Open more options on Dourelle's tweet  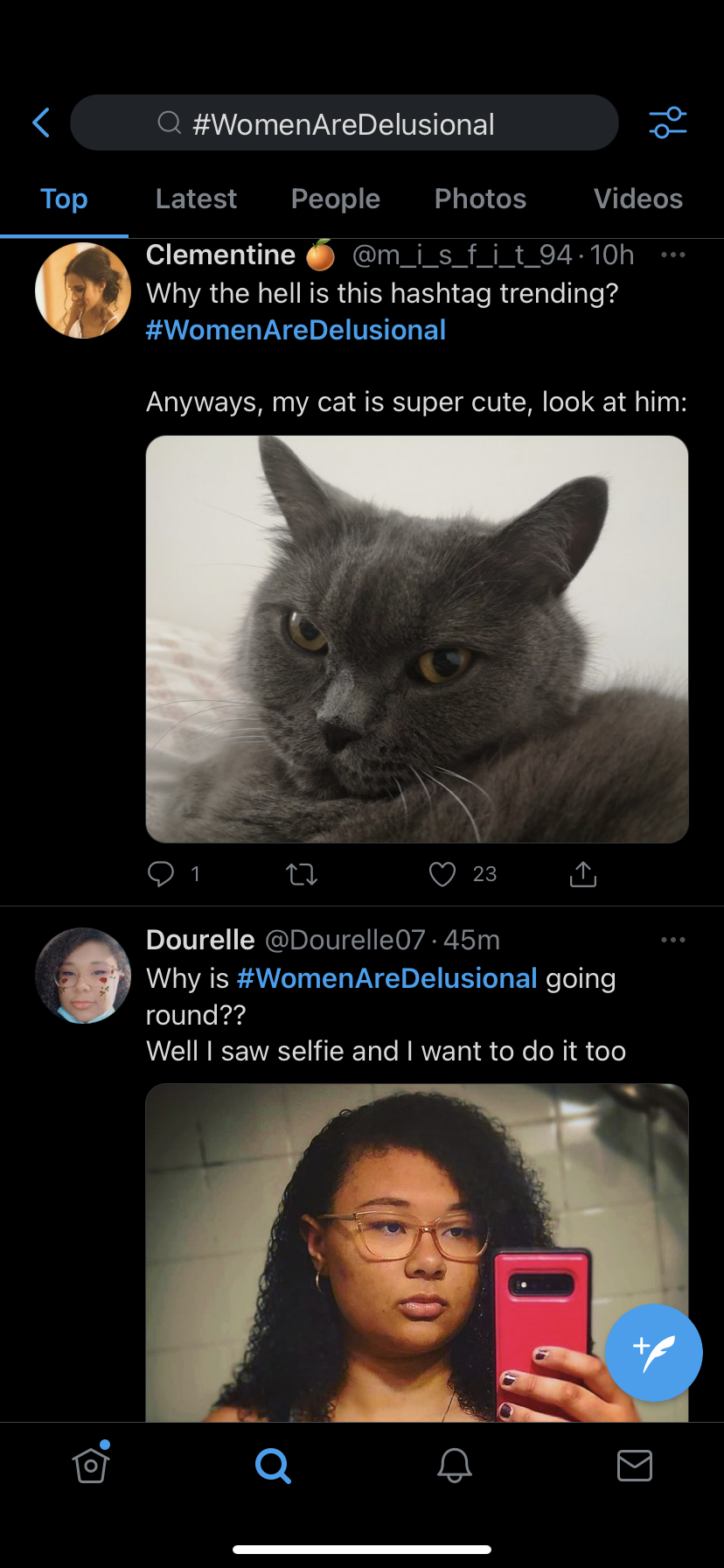(x=673, y=940)
